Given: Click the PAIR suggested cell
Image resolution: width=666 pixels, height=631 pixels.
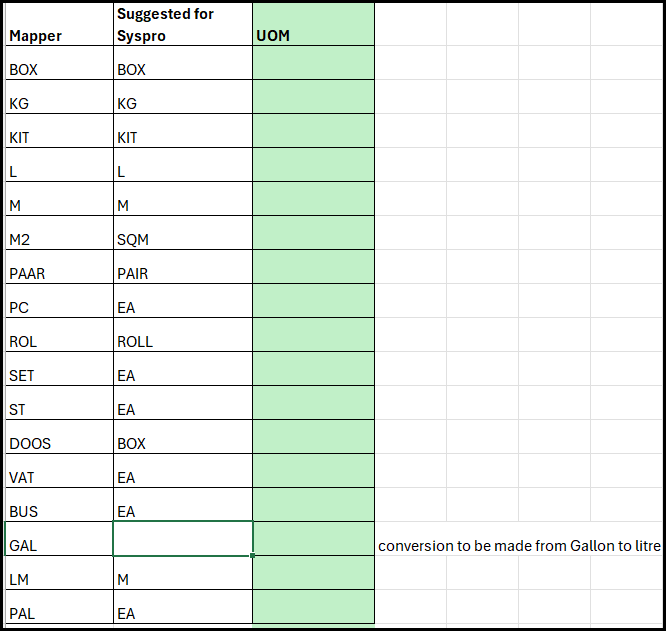Looking at the screenshot, I should click(182, 267).
